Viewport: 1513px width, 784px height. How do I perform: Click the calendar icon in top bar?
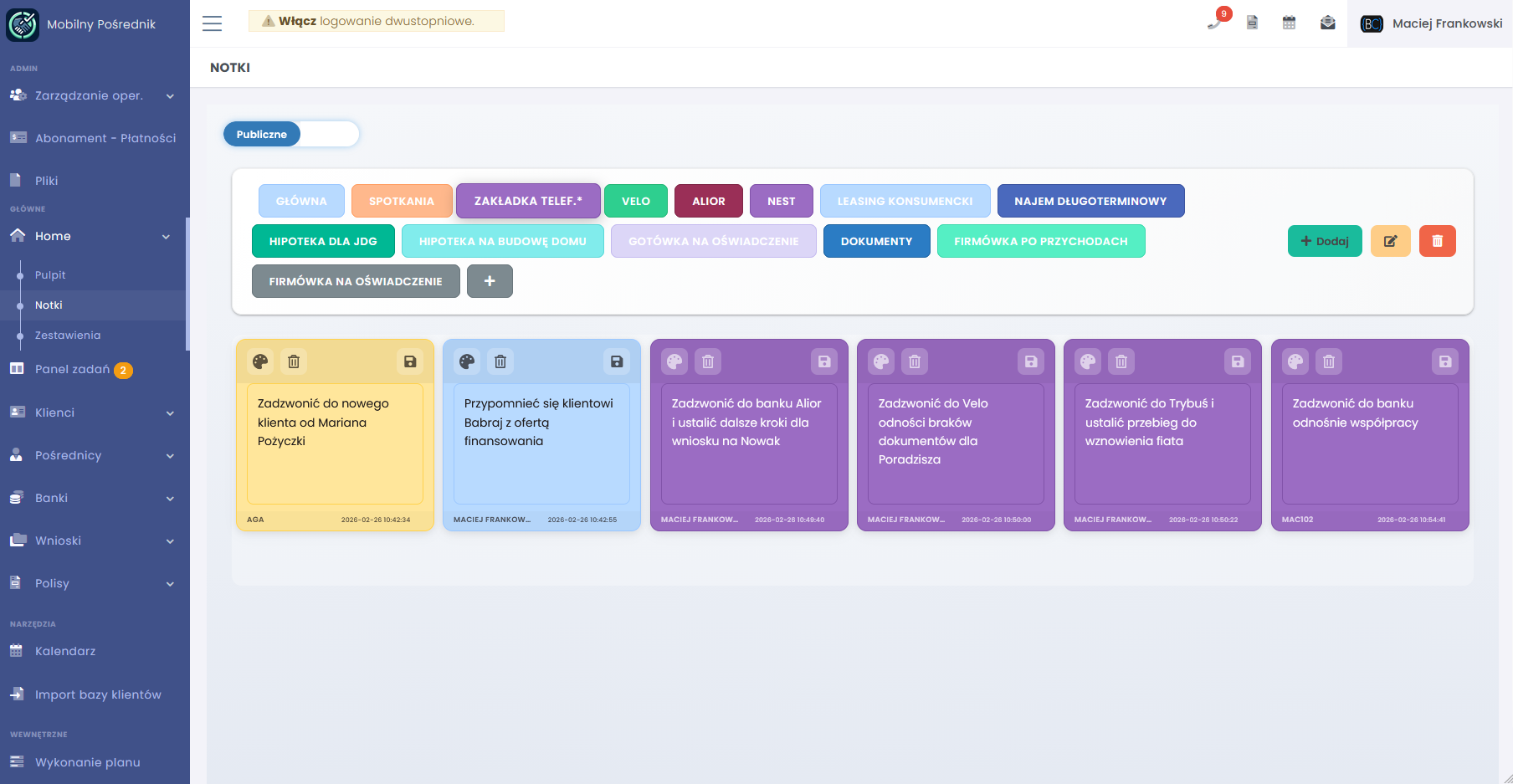(1289, 23)
